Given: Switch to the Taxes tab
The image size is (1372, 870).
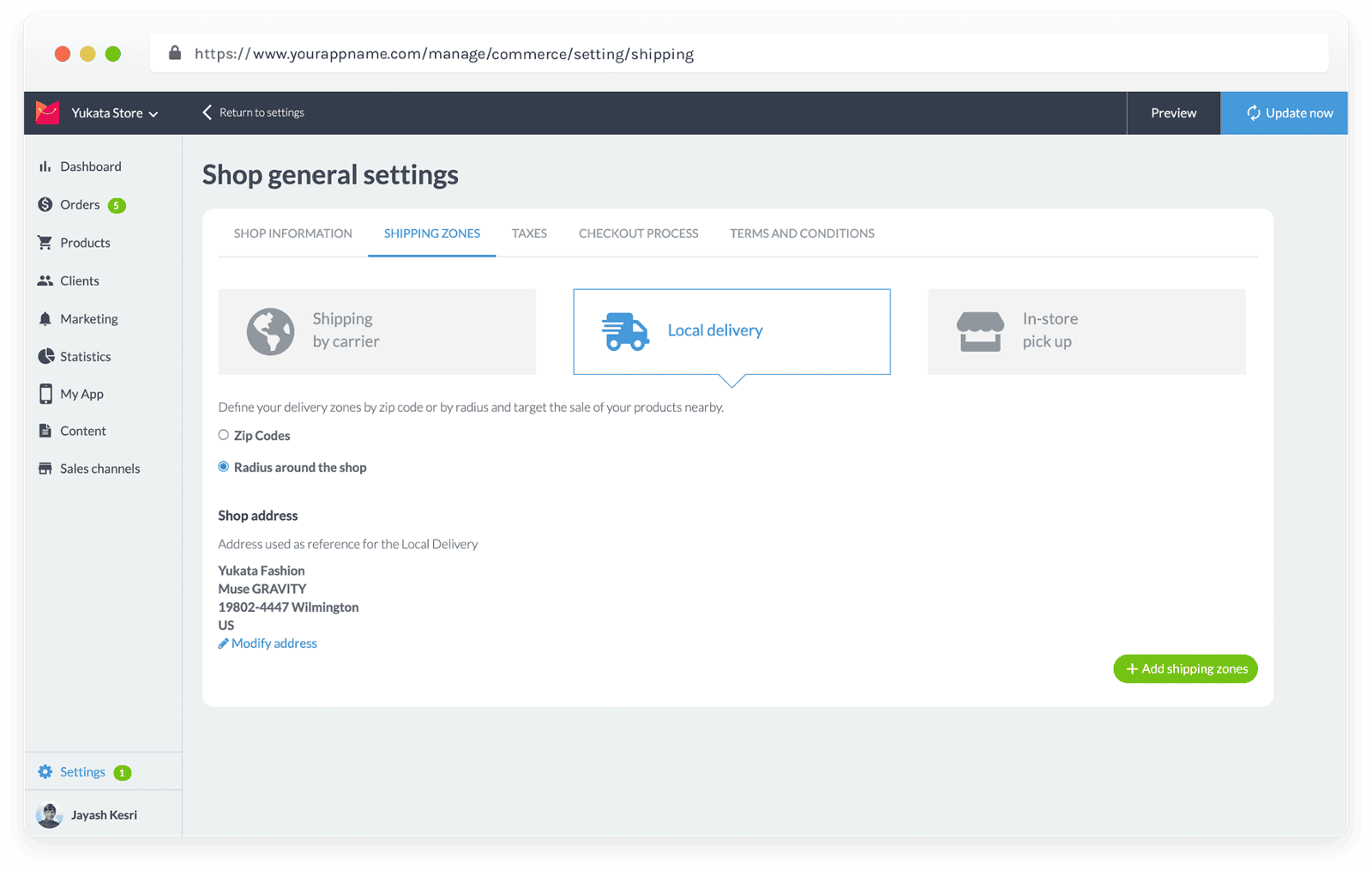Looking at the screenshot, I should coord(529,233).
